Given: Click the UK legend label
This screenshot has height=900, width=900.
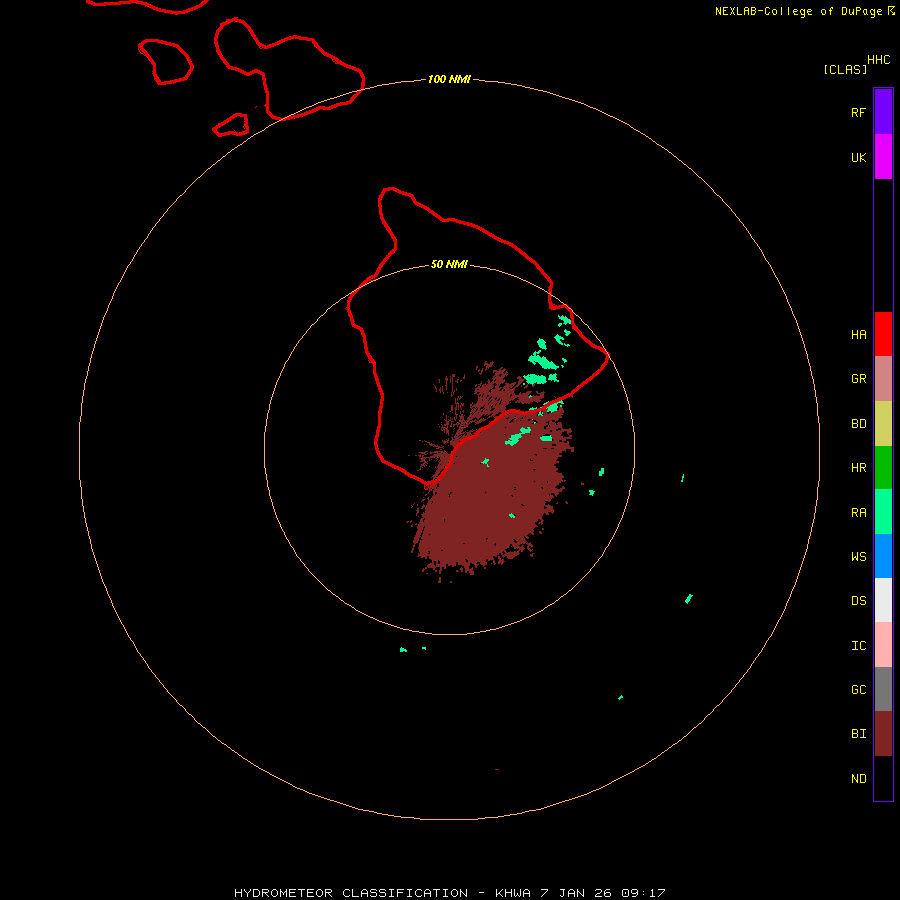Looking at the screenshot, I should [x=858, y=157].
